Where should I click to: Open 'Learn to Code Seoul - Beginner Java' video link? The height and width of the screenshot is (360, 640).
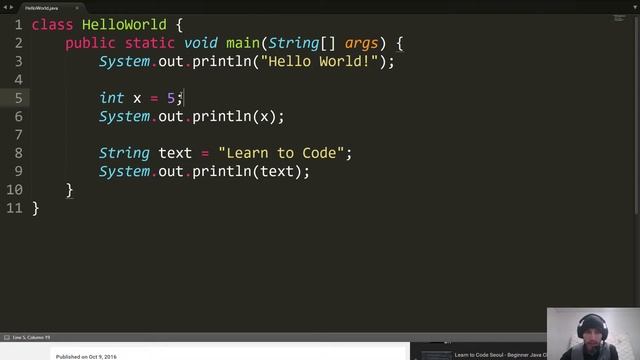click(x=500, y=355)
